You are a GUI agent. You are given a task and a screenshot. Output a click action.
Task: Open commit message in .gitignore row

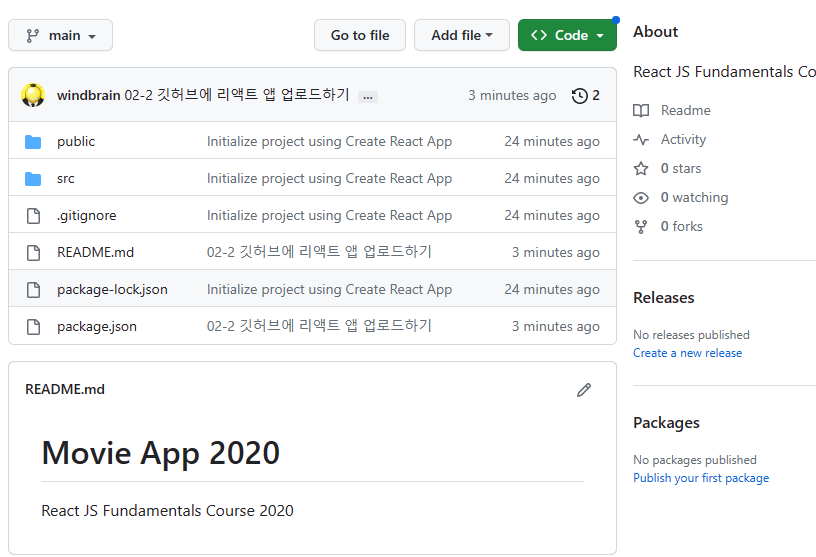pos(329,216)
